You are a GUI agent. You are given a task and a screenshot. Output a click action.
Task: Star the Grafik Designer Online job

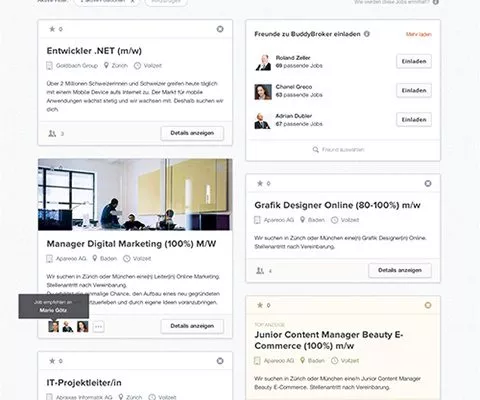point(260,183)
